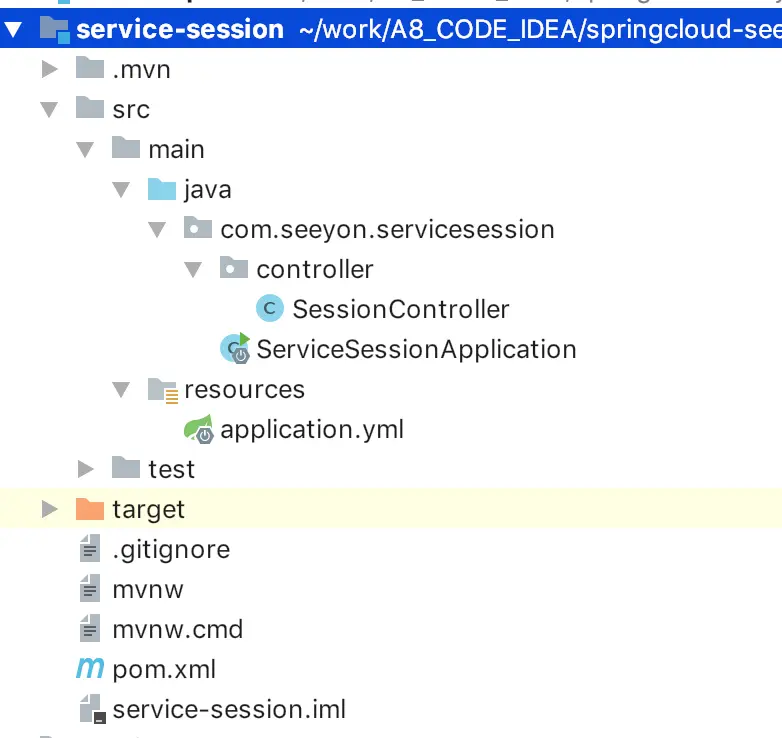Viewport: 782px width, 738px height.
Task: Select the mvnw.cmd file
Action: [x=177, y=629]
